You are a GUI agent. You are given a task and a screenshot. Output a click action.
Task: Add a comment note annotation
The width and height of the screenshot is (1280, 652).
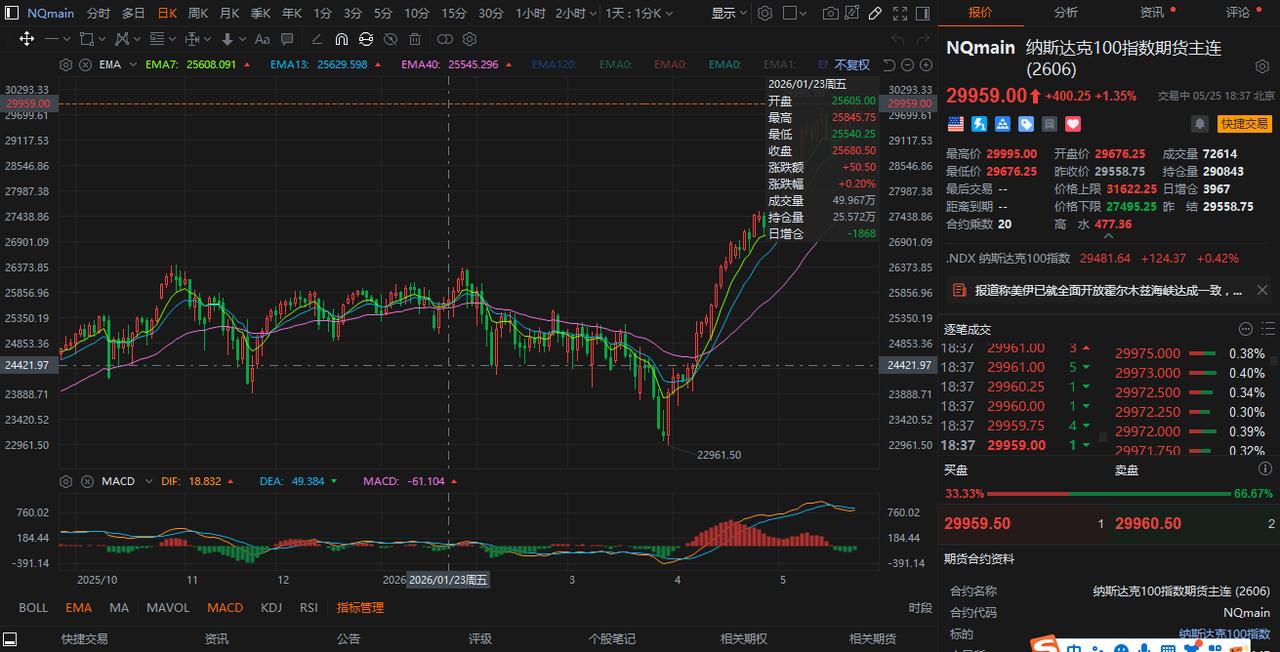click(x=287, y=39)
